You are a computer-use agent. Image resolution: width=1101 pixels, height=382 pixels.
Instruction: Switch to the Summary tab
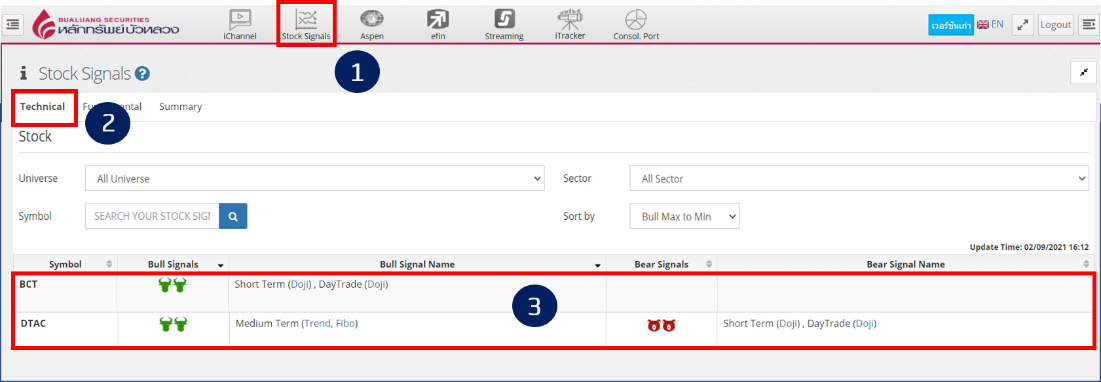click(180, 107)
